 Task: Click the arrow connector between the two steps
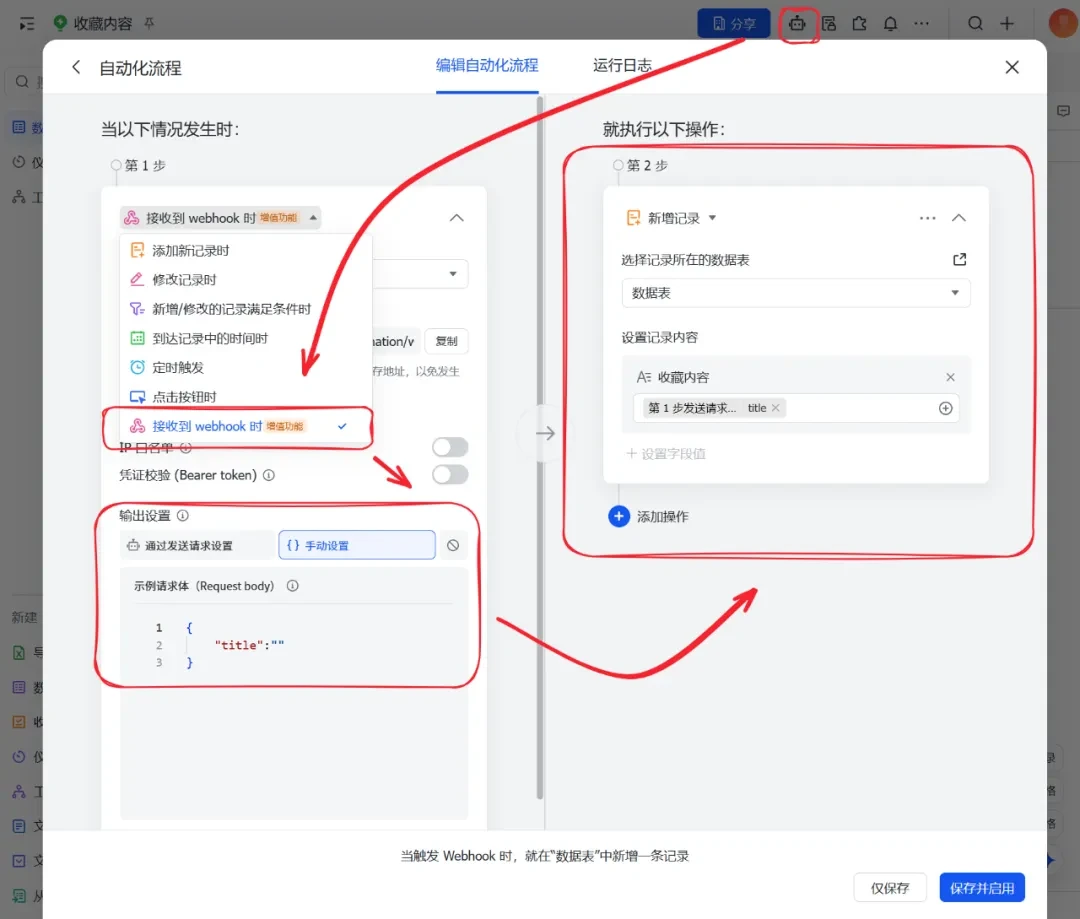(545, 433)
